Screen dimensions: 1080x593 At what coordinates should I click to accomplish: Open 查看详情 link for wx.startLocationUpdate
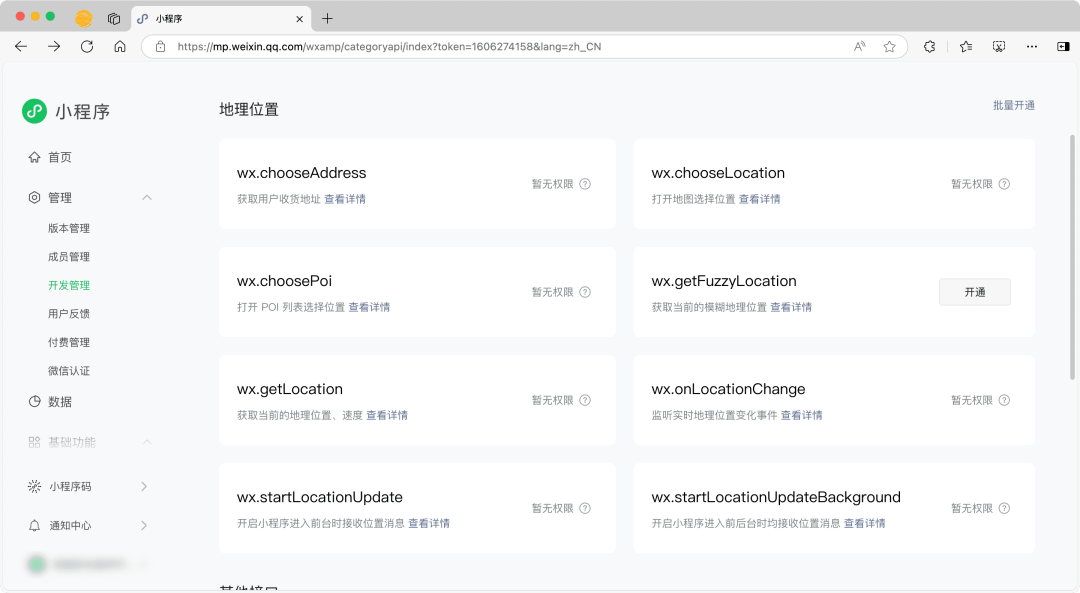[x=429, y=523]
